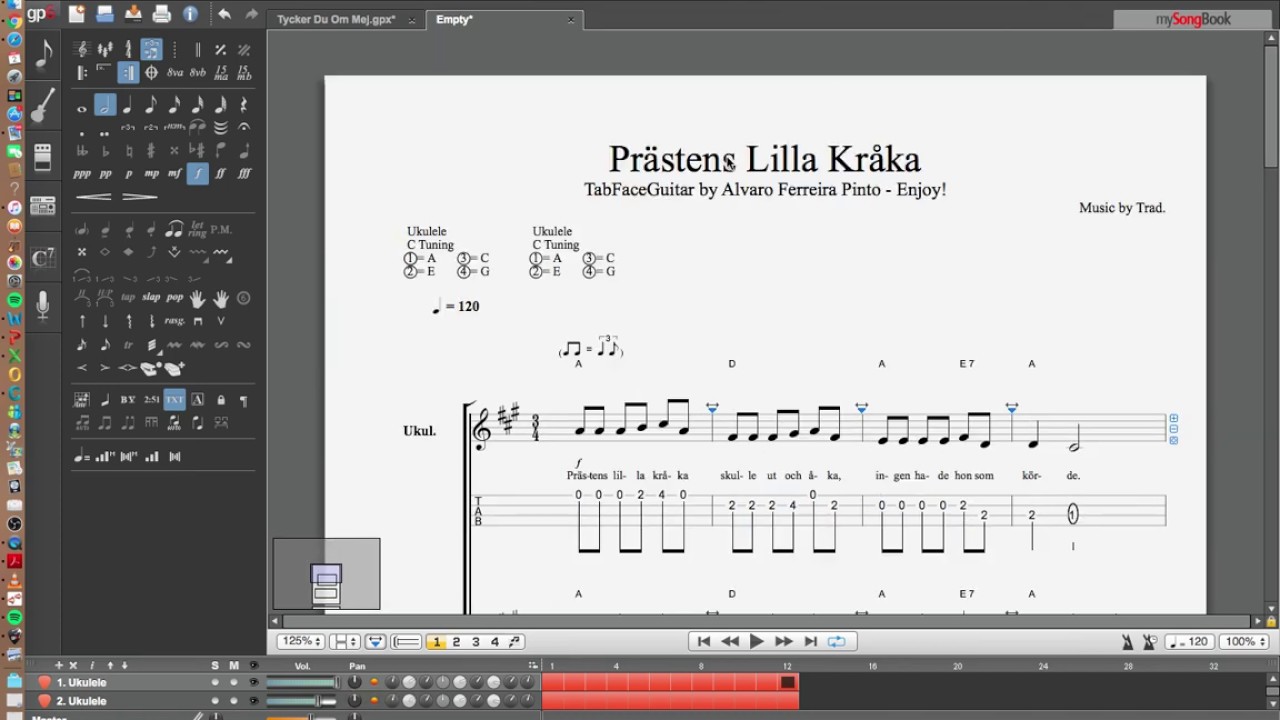Jump to the last bar

pyautogui.click(x=810, y=642)
